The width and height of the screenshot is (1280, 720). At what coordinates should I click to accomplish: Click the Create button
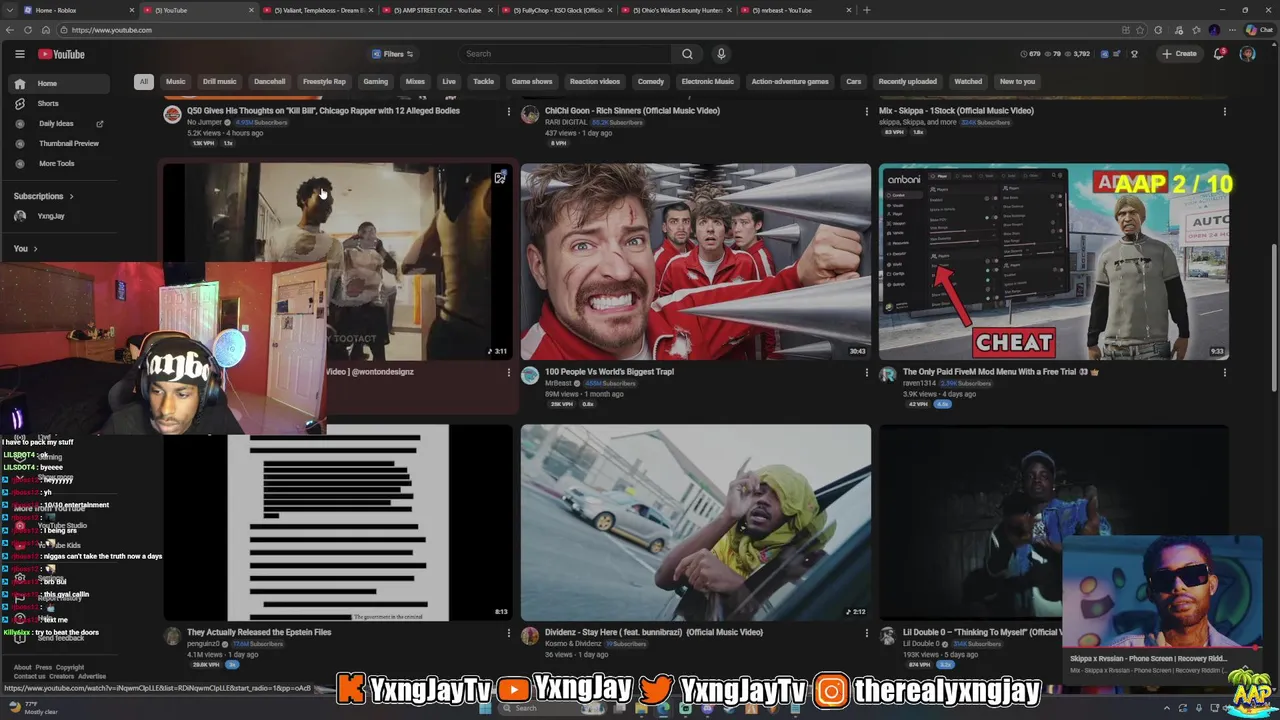[1179, 54]
